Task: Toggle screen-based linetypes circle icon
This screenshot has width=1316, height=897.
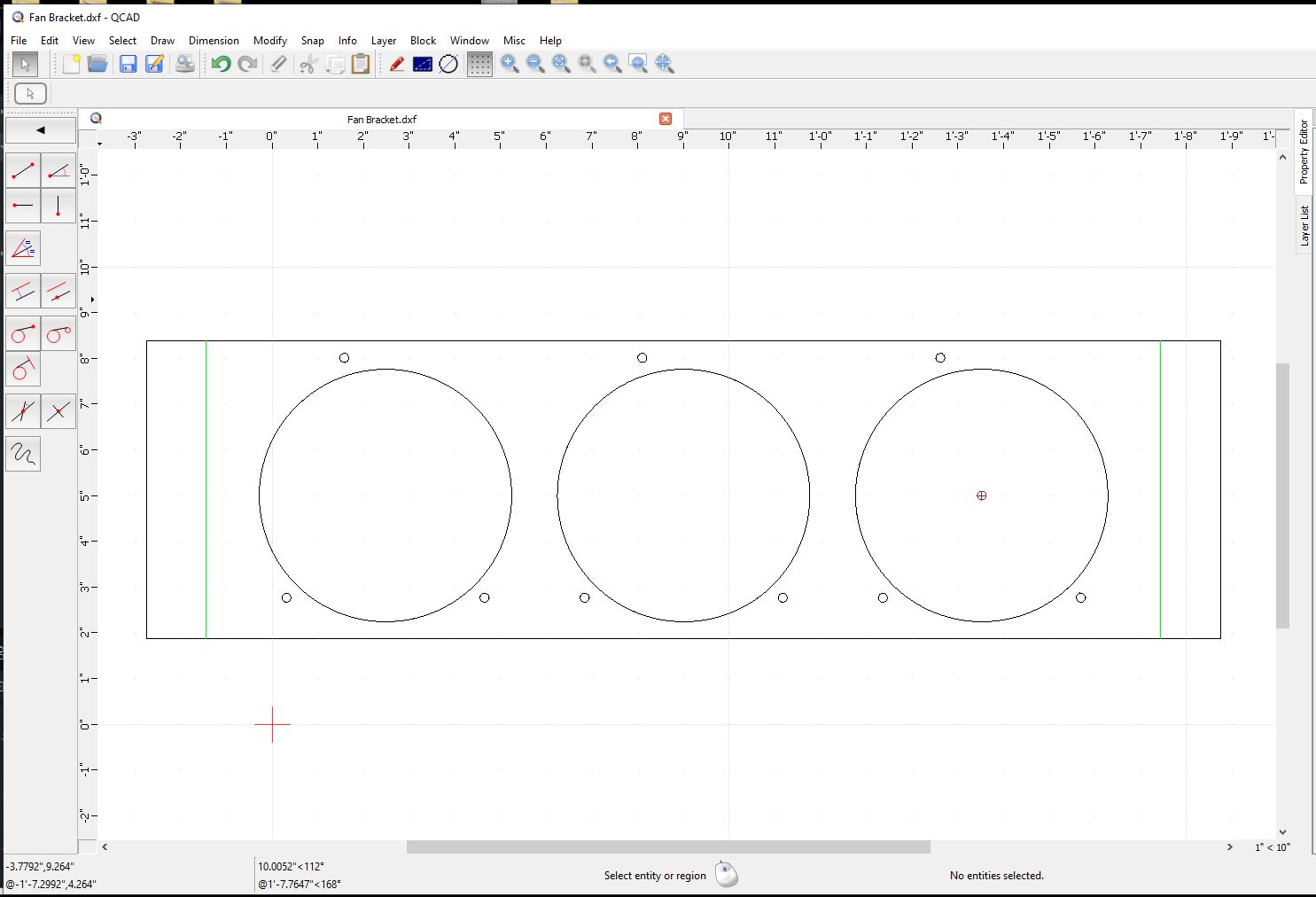Action: tap(449, 64)
